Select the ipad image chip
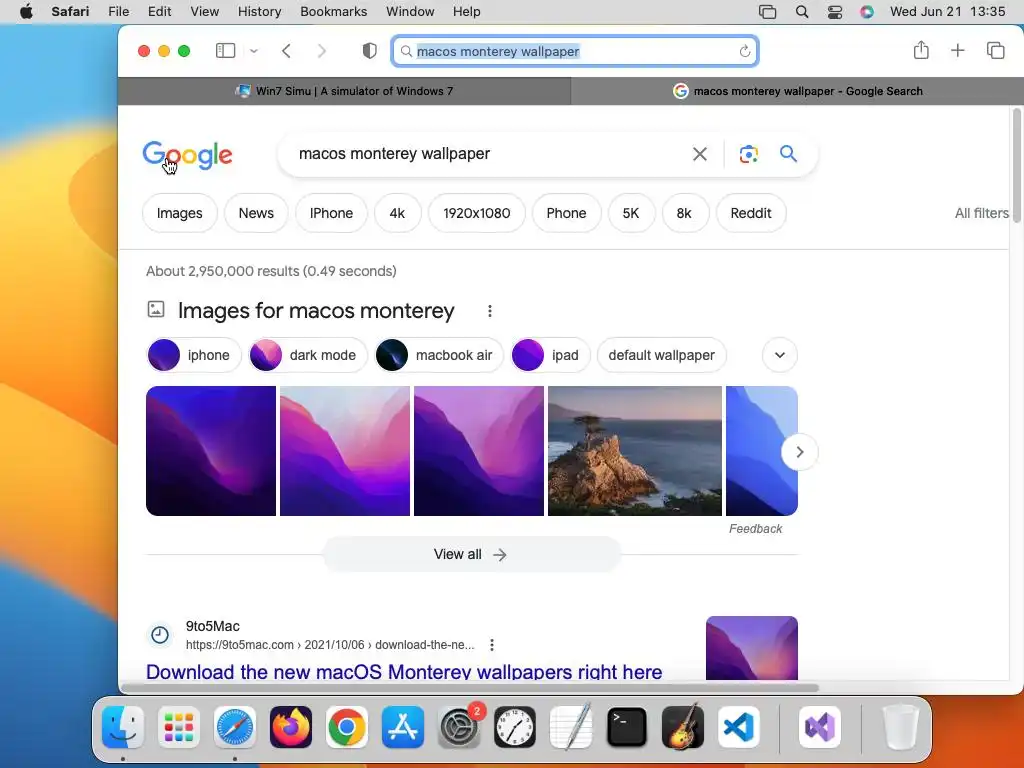 pos(551,355)
